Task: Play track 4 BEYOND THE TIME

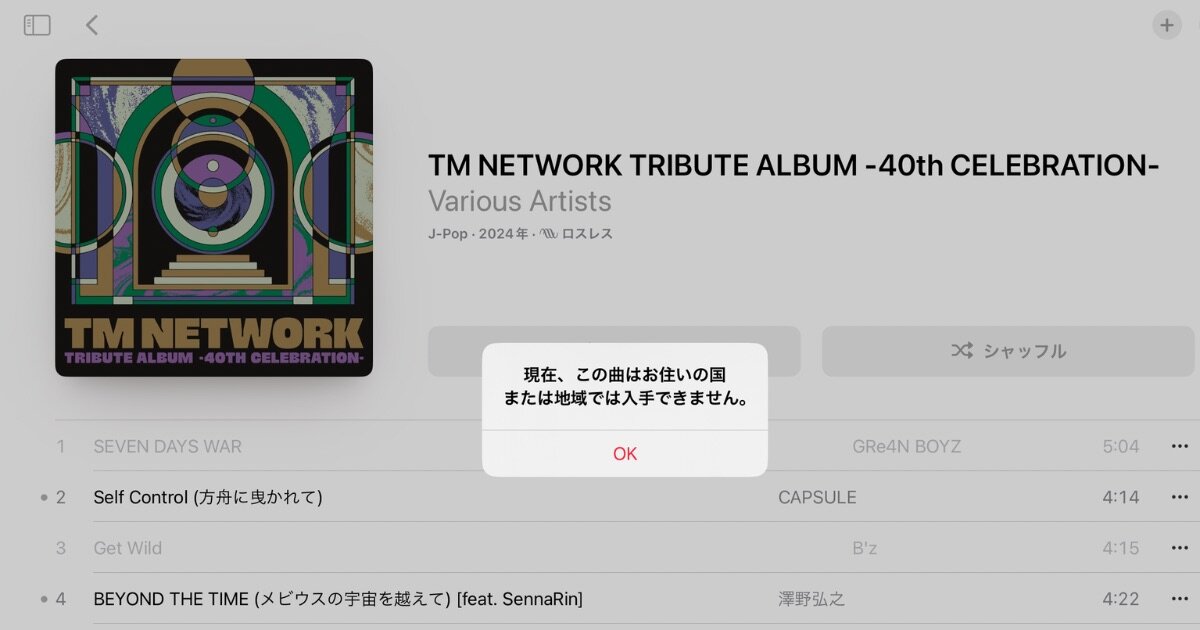Action: click(338, 599)
